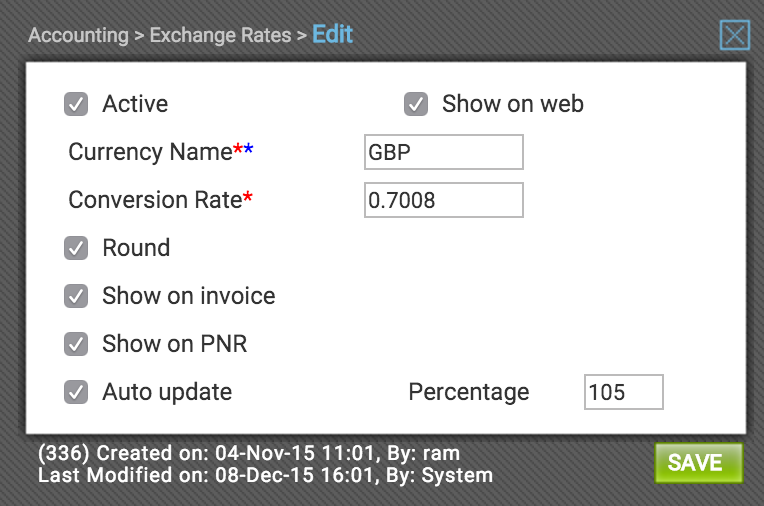This screenshot has width=764, height=506.
Task: Uncheck the Active checkbox
Action: (76, 104)
